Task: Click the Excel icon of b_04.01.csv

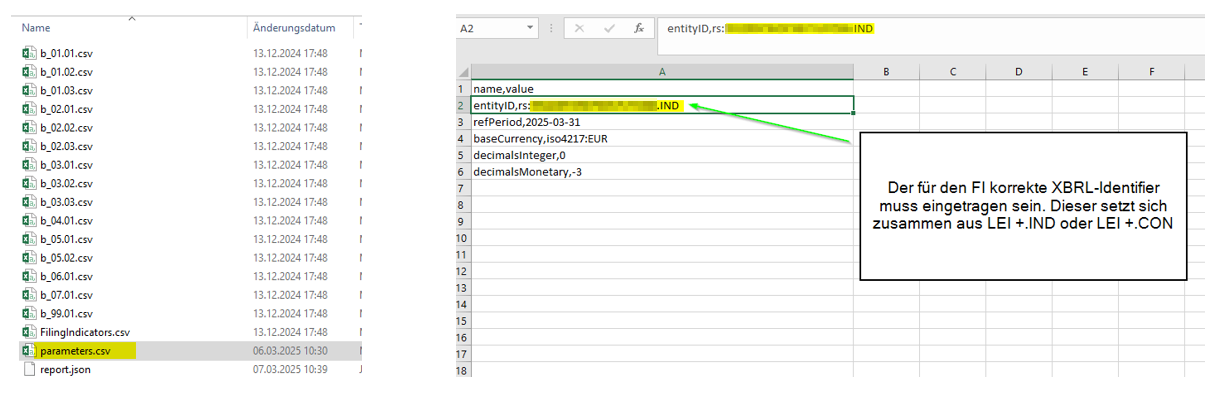Action: pos(29,220)
